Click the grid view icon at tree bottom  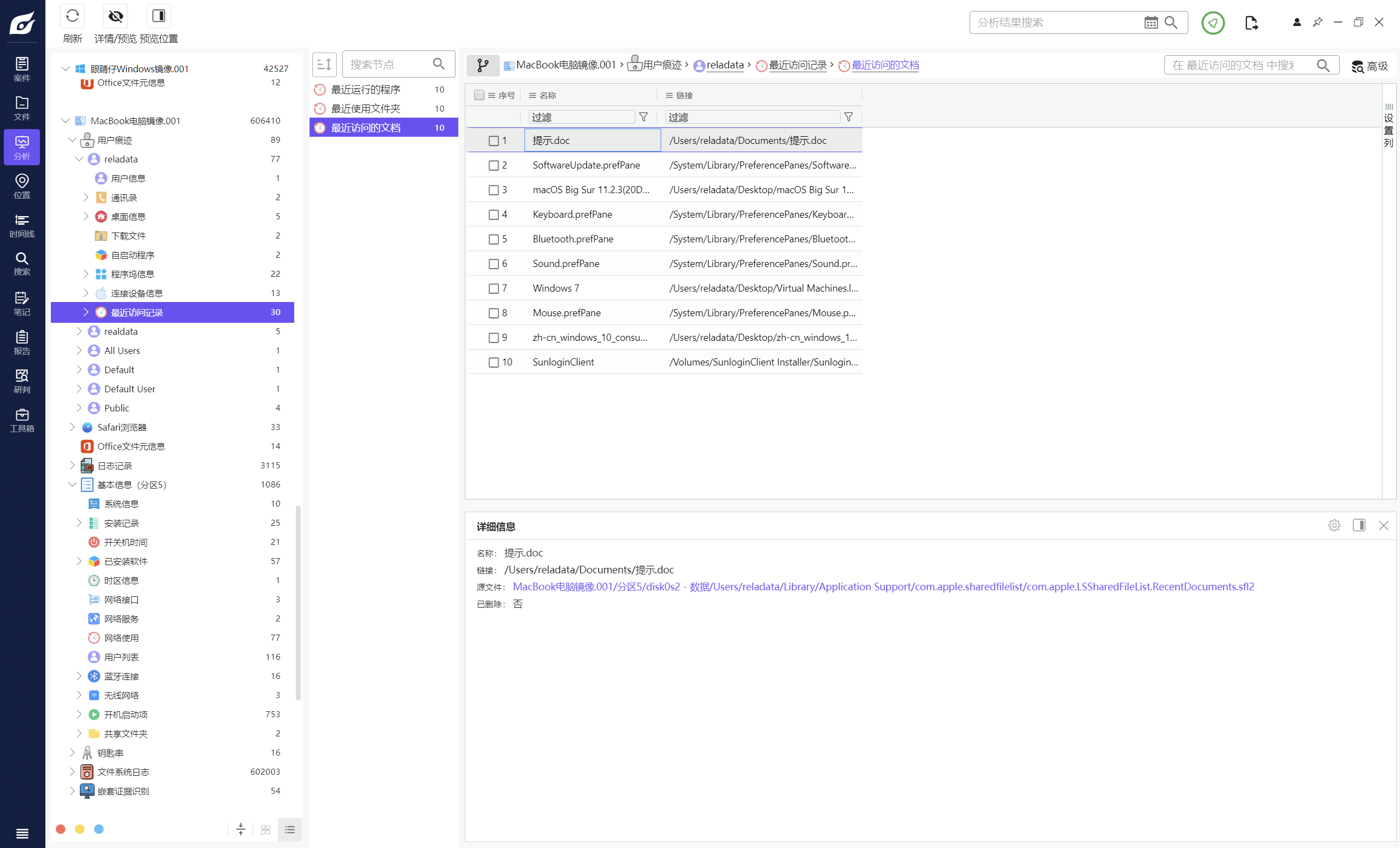point(265,829)
